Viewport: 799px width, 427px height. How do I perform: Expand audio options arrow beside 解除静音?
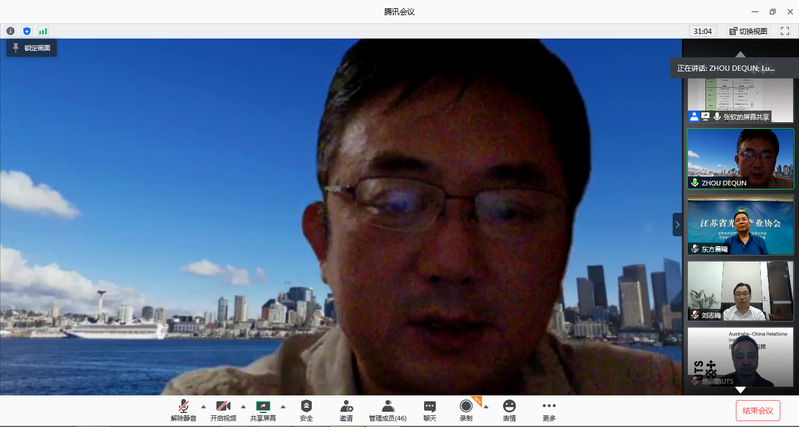[x=203, y=407]
